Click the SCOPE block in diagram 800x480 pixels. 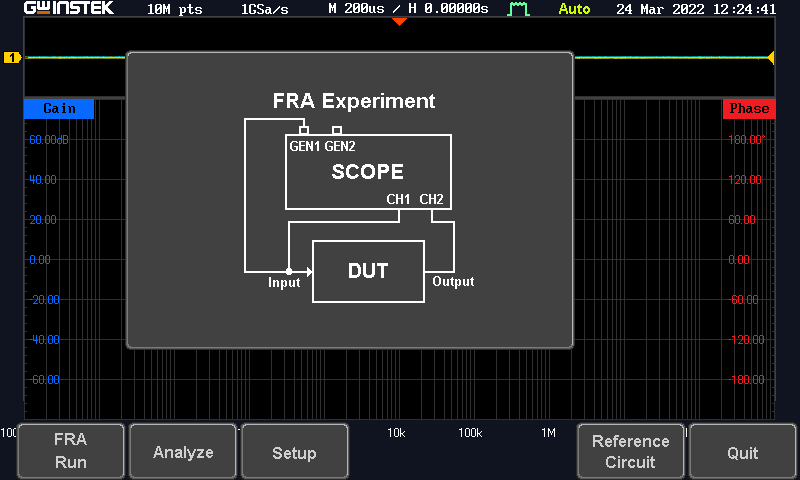pos(368,172)
